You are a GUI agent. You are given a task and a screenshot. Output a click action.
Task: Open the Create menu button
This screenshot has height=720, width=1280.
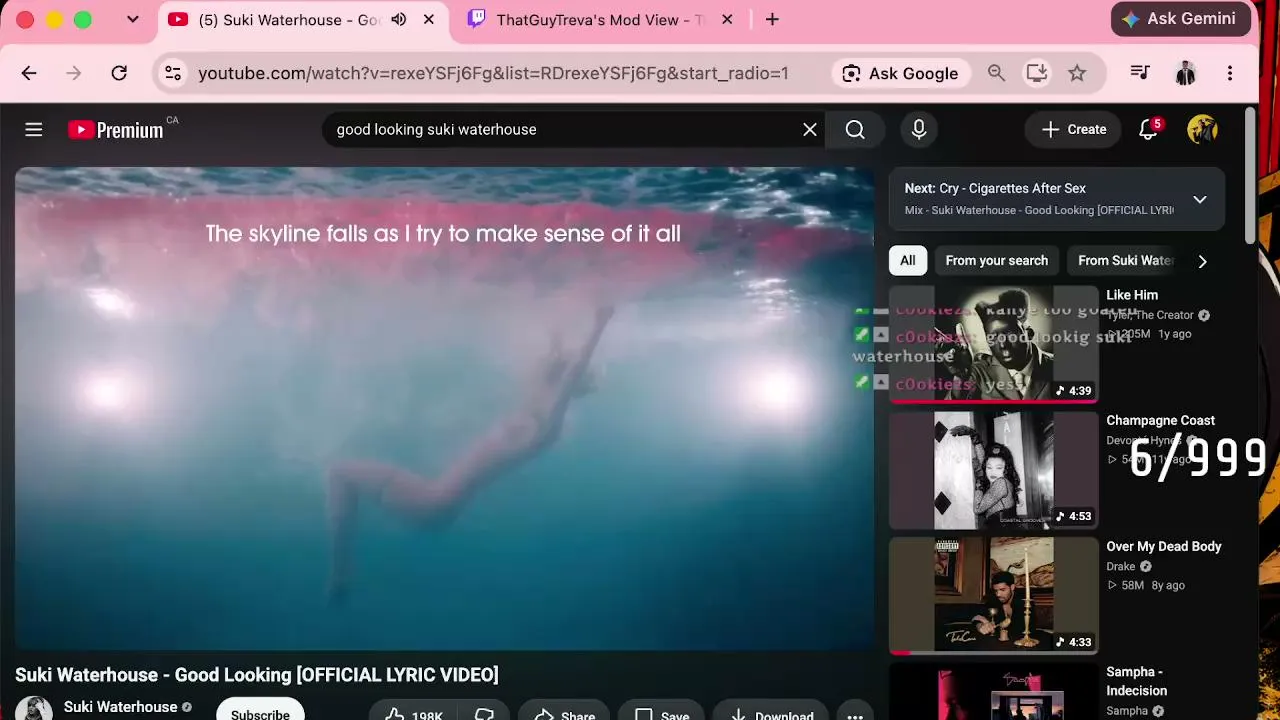click(x=1074, y=129)
